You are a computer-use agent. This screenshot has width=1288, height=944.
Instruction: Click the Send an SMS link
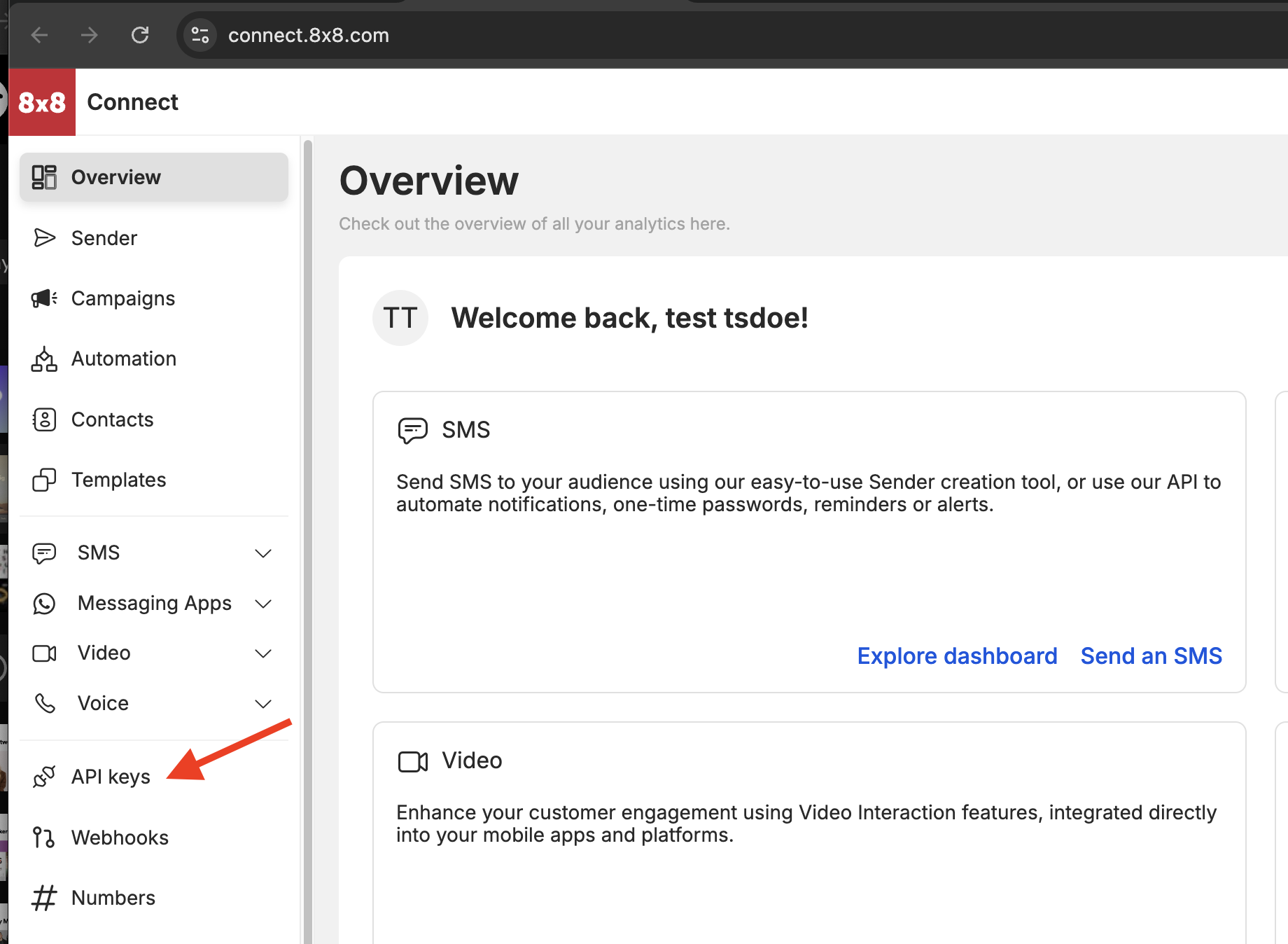pos(1151,656)
